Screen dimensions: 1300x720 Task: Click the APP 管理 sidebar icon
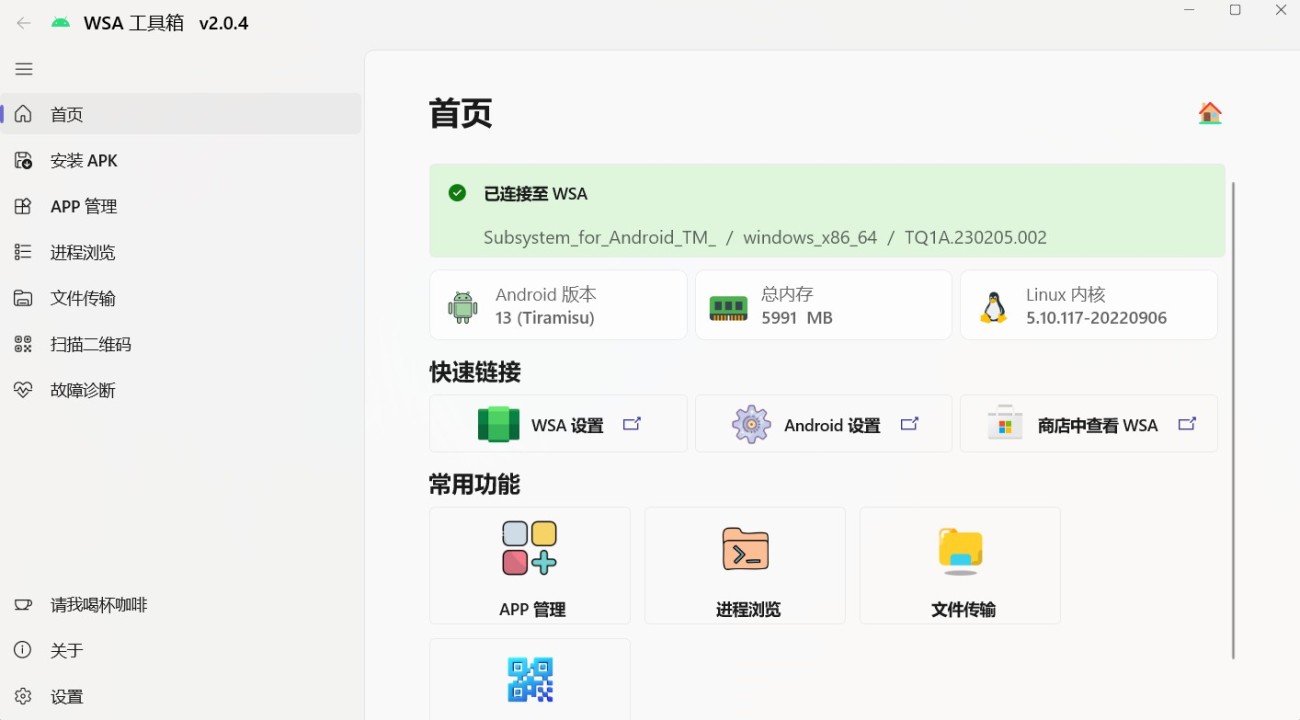[23, 206]
